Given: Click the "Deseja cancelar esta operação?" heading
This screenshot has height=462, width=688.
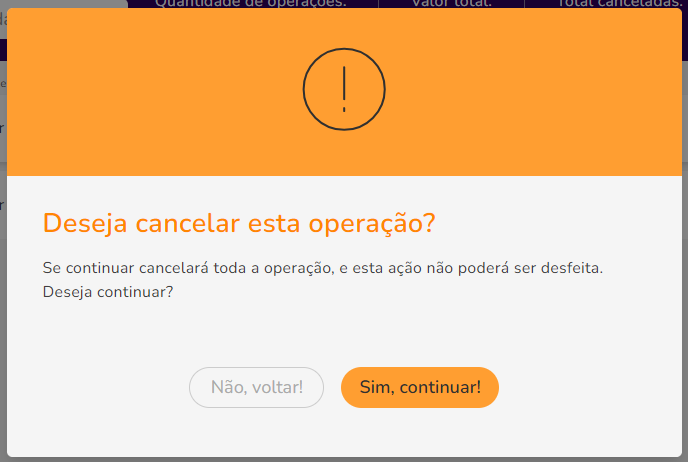Looking at the screenshot, I should coord(239,223).
